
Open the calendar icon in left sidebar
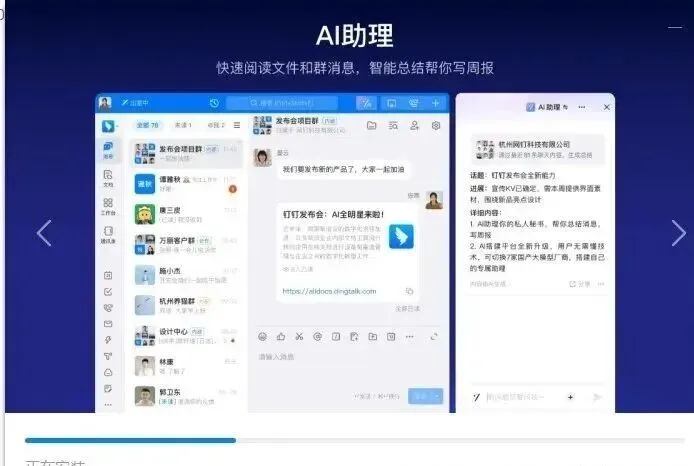[108, 276]
